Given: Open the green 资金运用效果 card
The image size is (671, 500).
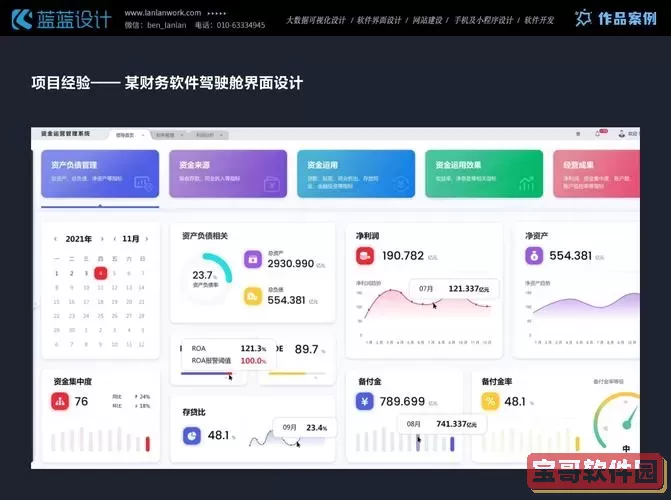Looking at the screenshot, I should click(x=484, y=173).
